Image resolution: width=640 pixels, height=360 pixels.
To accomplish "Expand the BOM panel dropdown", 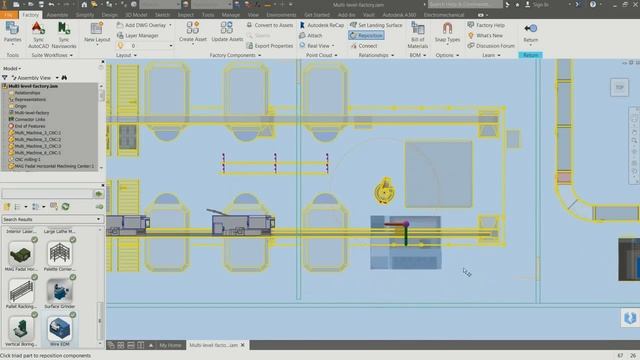I will (418, 55).
